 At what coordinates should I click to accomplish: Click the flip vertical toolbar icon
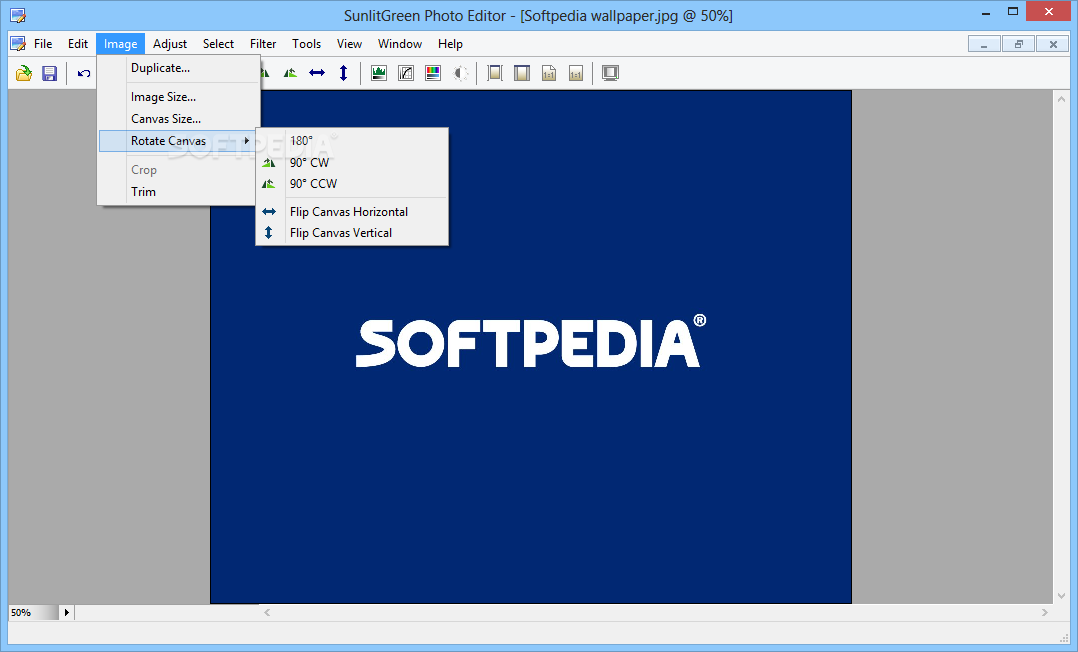(344, 72)
